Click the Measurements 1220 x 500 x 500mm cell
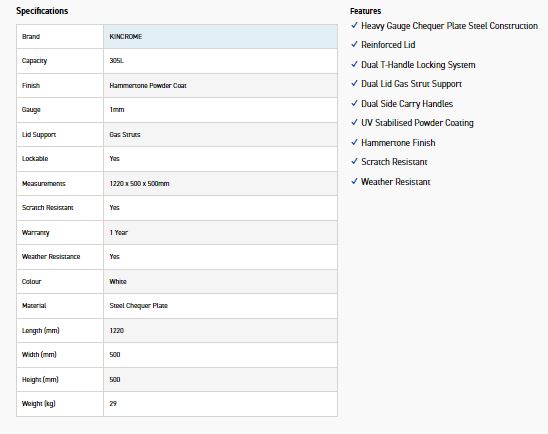 pyautogui.click(x=221, y=183)
